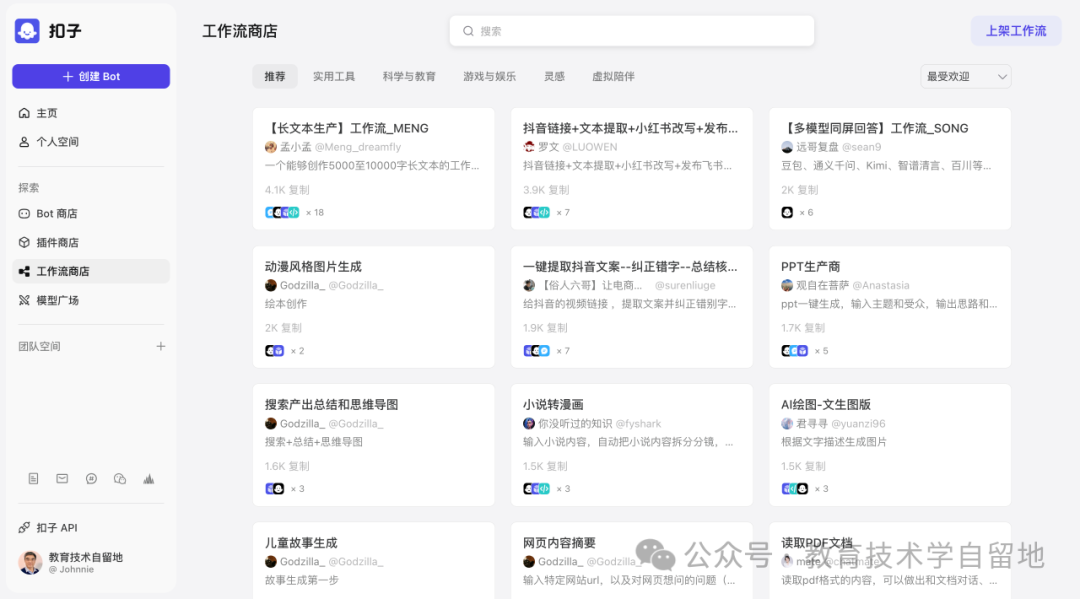Switch to the 科学与教育 tab
Screen dimensions: 1080x599
[409, 76]
